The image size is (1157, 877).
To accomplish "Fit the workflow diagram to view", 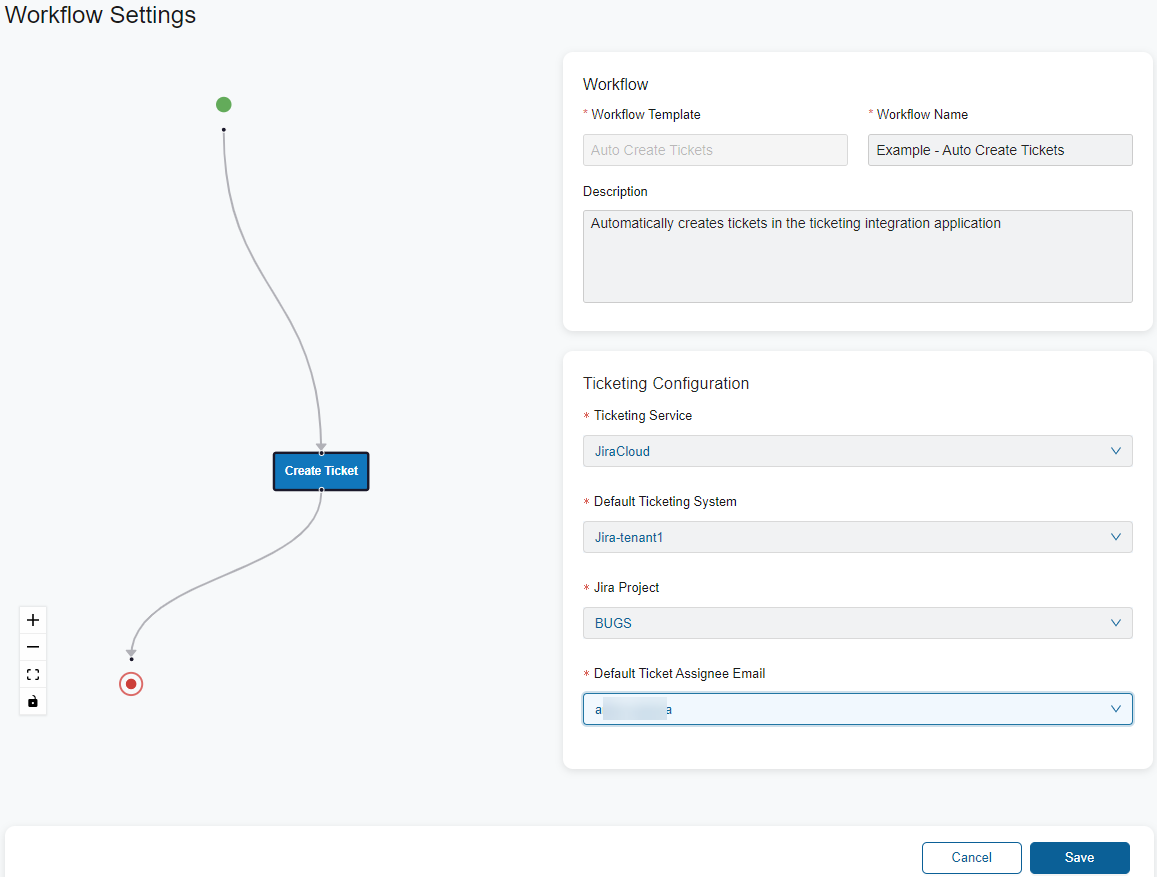I will (33, 675).
